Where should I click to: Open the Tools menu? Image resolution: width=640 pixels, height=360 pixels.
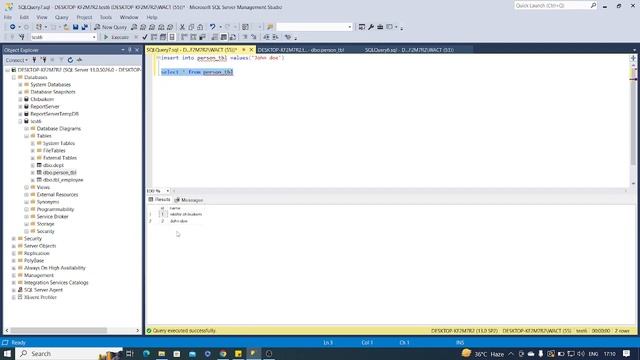[x=106, y=17]
